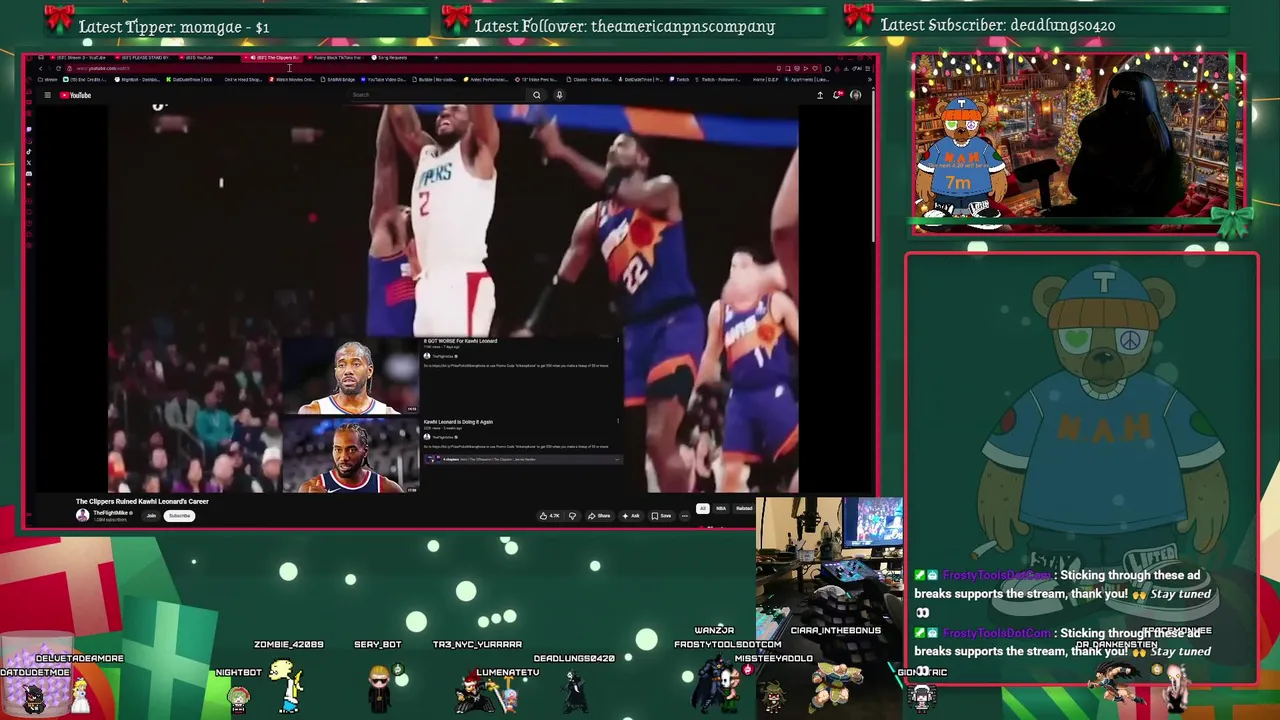Select the 'All' filter chip
1280x720 pixels.
703,508
